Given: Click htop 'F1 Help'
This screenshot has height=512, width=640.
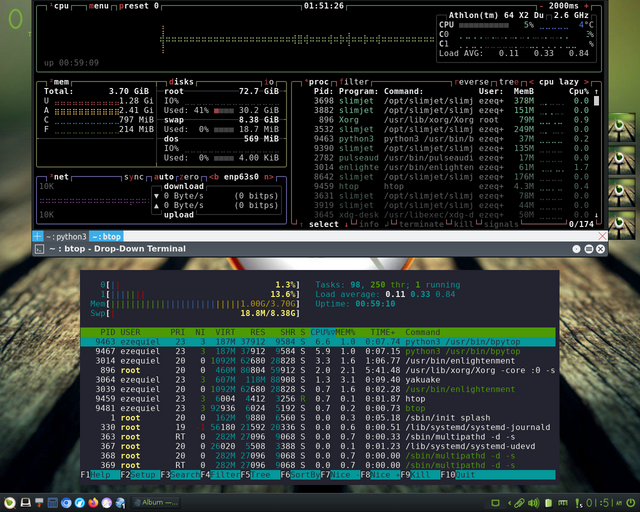Looking at the screenshot, I should [100, 475].
